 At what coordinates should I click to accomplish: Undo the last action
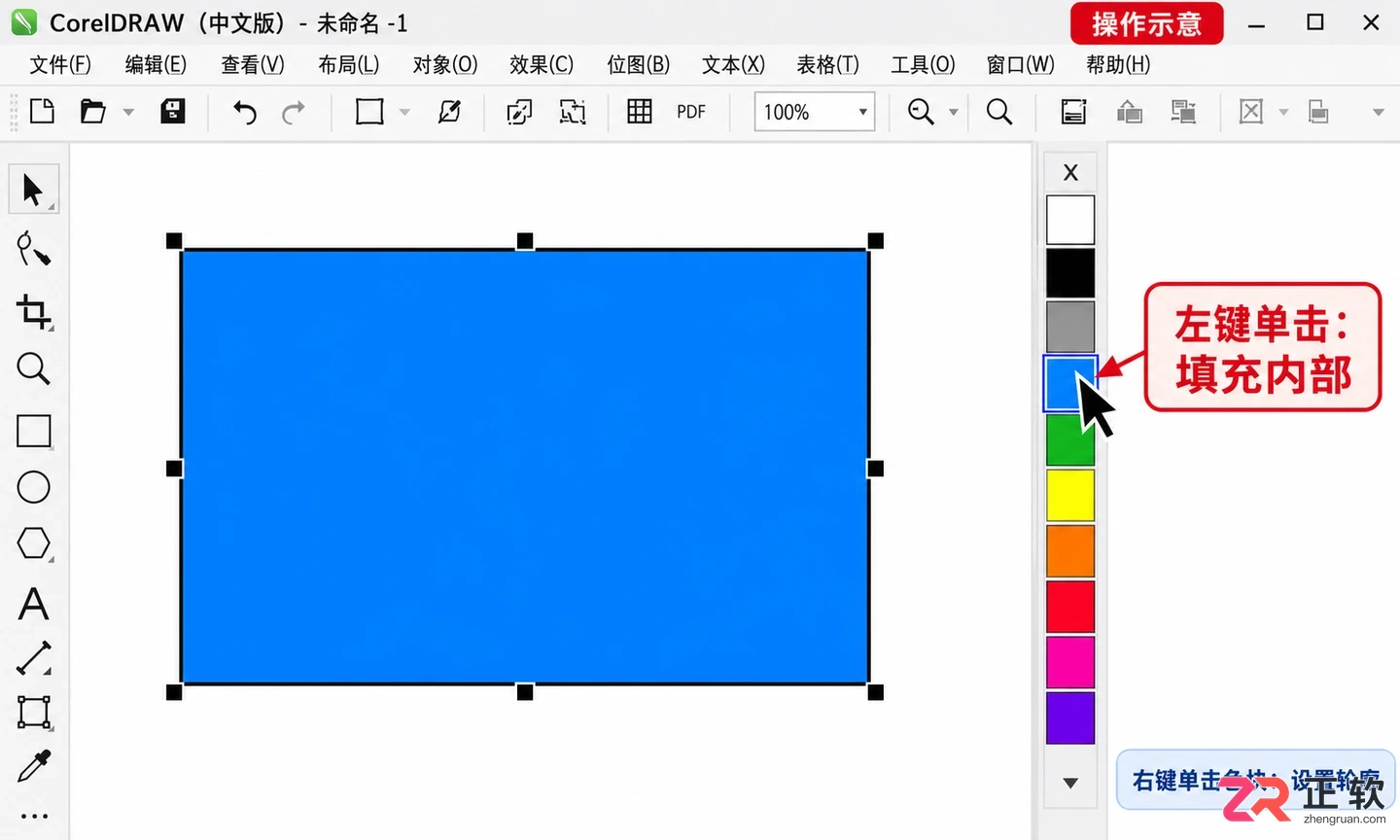pos(245,113)
